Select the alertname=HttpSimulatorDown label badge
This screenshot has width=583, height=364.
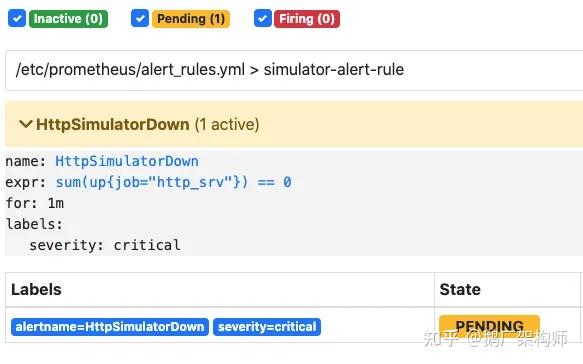pos(110,327)
